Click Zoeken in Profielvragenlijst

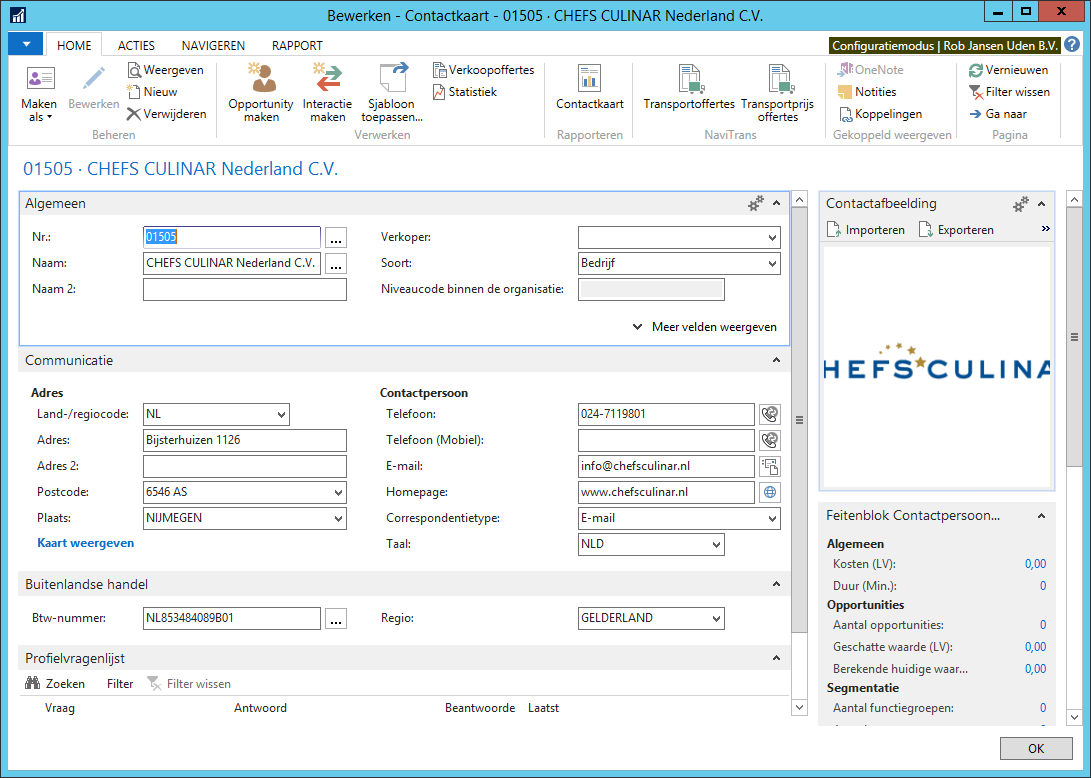click(55, 684)
